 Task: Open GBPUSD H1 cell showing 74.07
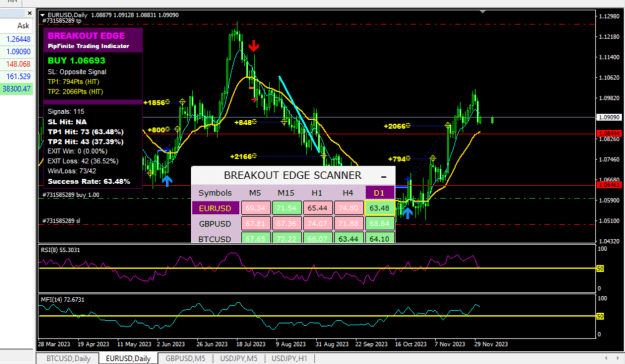click(x=317, y=224)
